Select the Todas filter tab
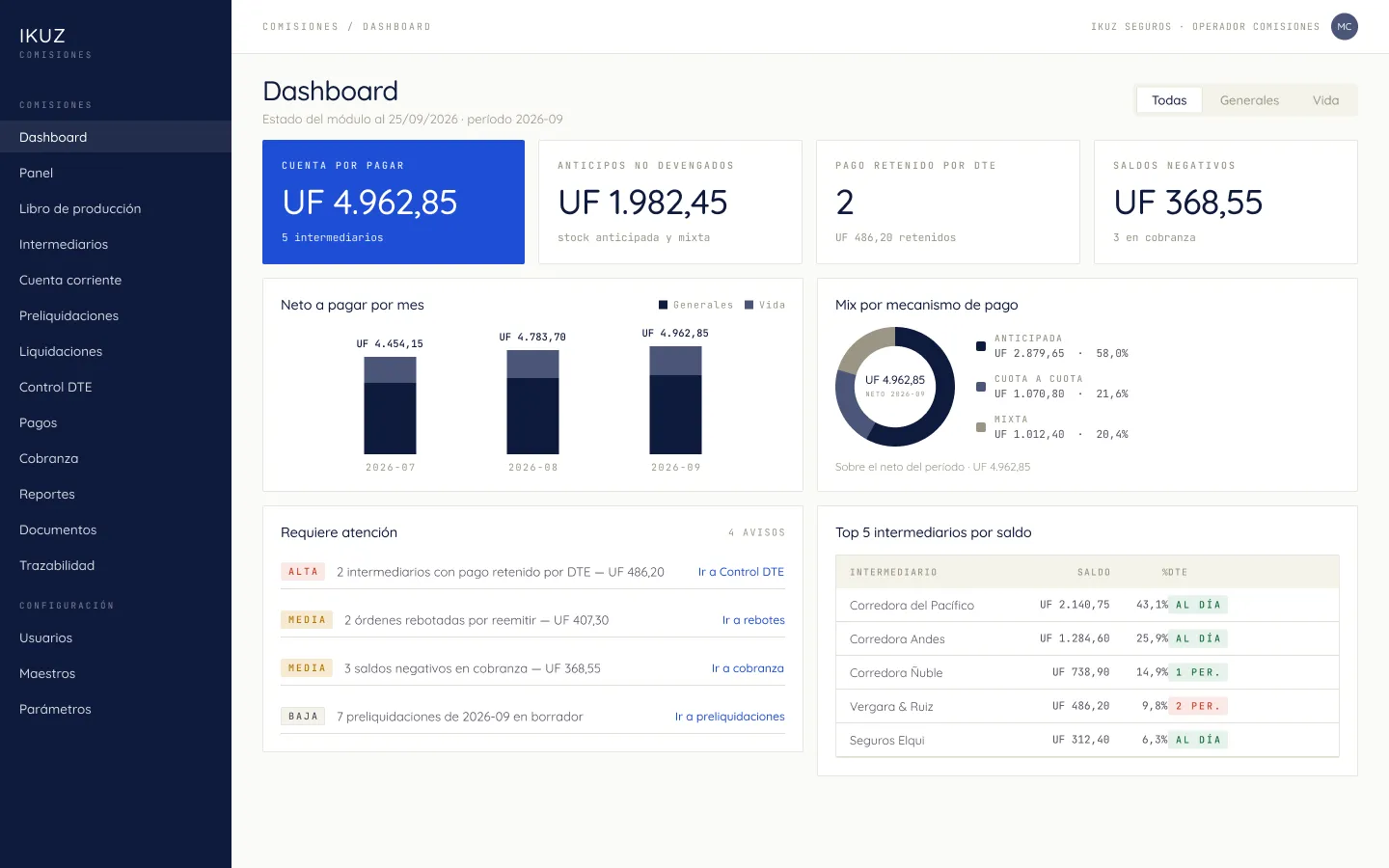This screenshot has width=1389, height=868. [1169, 100]
